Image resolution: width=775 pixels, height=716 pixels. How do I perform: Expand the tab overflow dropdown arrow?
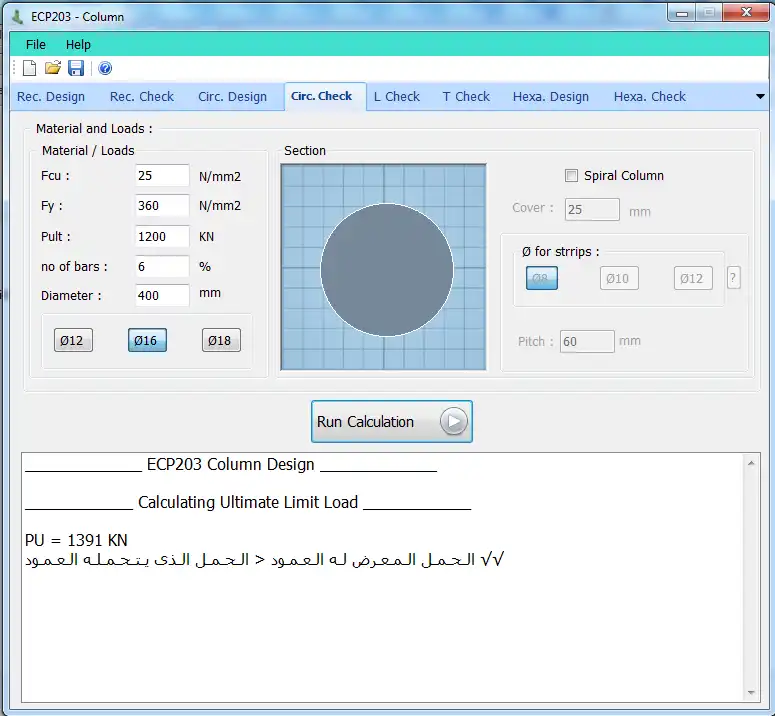pos(760,97)
